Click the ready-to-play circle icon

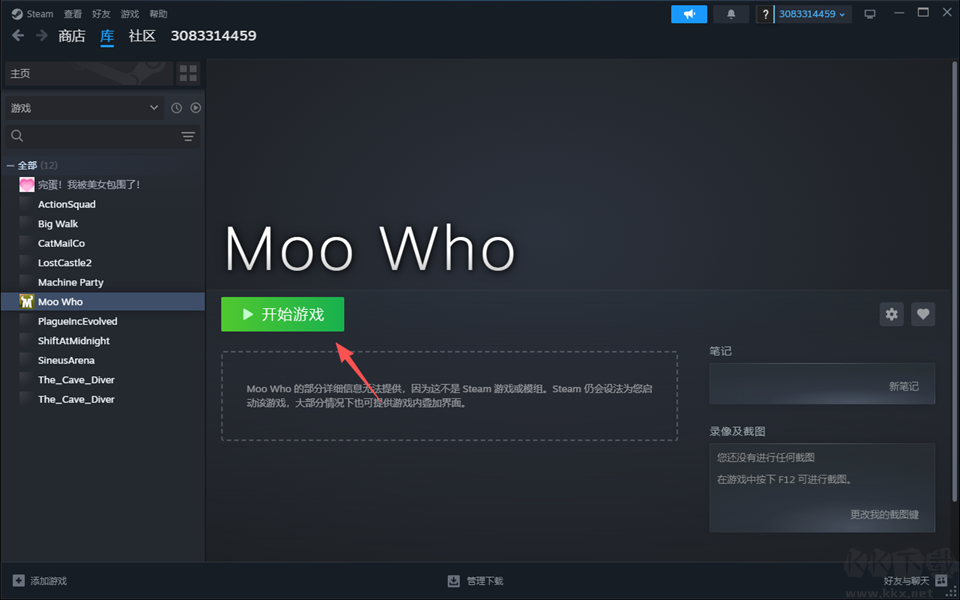point(195,108)
